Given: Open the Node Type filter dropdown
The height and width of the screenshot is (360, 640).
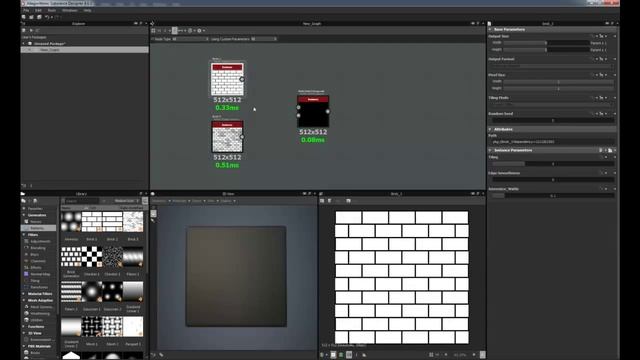Looking at the screenshot, I should 190,39.
